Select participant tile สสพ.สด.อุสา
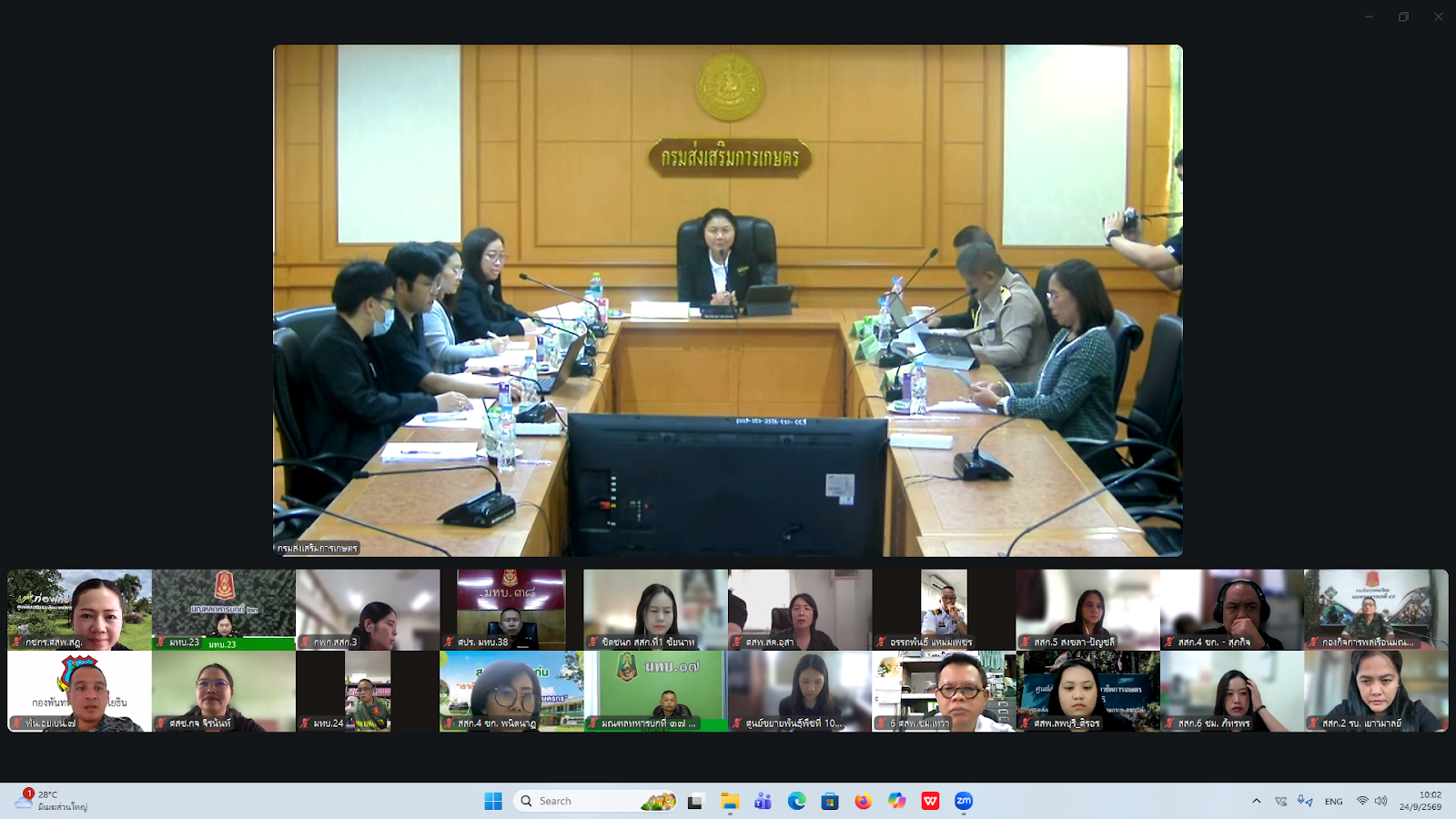Screen dimensions: 1456x819 pyautogui.click(x=800, y=610)
